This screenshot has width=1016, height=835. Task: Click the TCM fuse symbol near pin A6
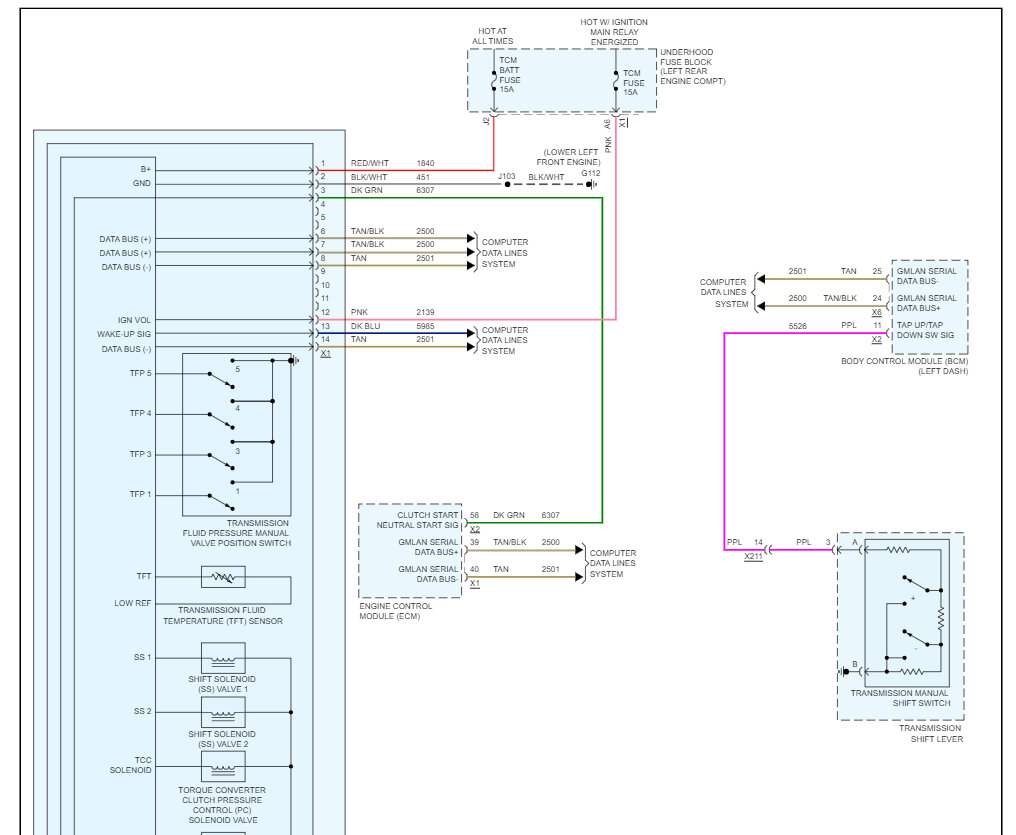coord(616,82)
